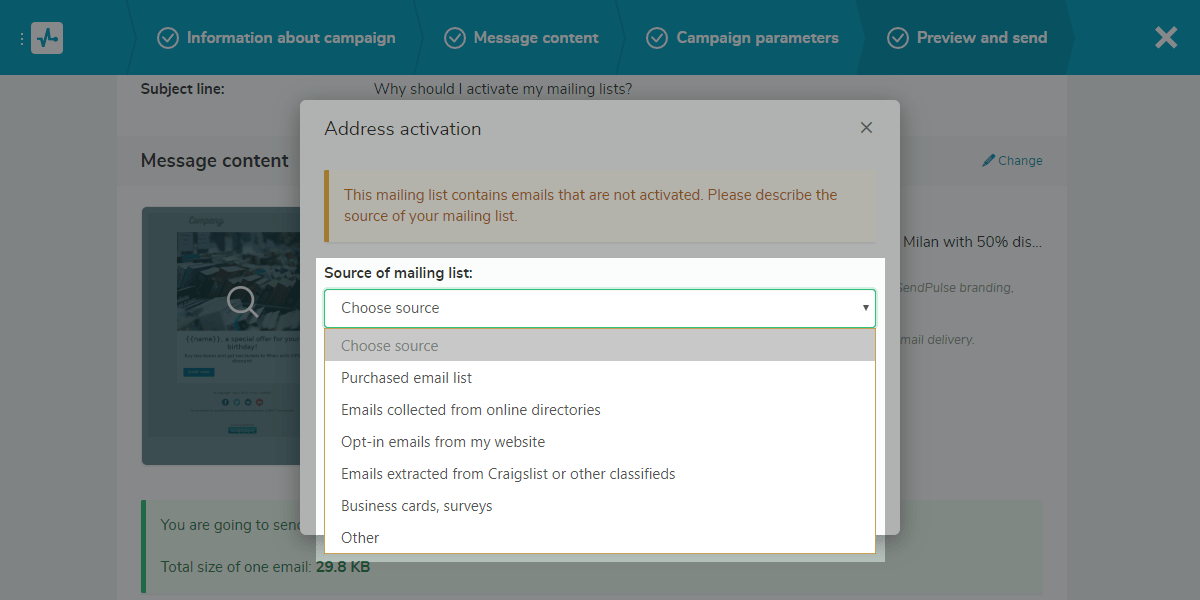1200x600 pixels.
Task: Click checkmark icon of Preview and send
Action: coord(897,38)
